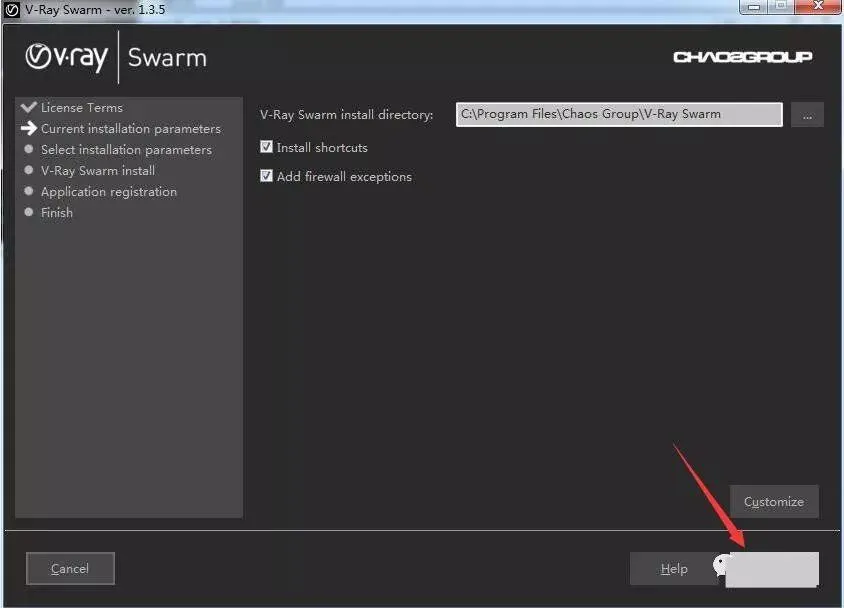Image resolution: width=844 pixels, height=608 pixels.
Task: Minimize the V-Ray Swarm installer window
Action: coord(754,7)
